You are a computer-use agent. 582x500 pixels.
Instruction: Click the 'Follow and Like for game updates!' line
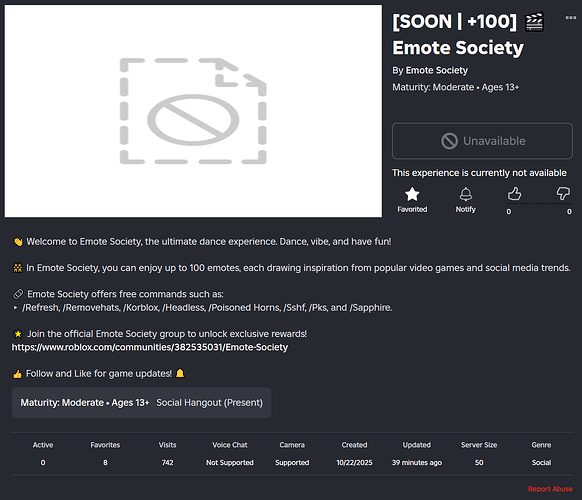(x=99, y=373)
